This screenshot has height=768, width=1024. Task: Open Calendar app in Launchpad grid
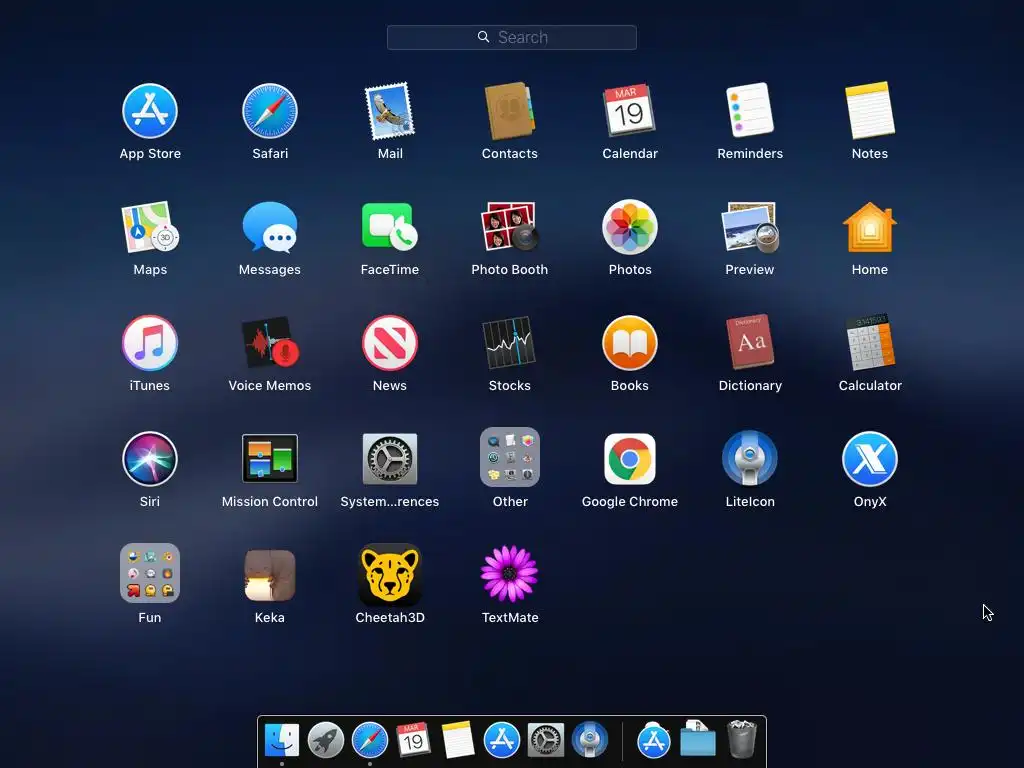(630, 111)
